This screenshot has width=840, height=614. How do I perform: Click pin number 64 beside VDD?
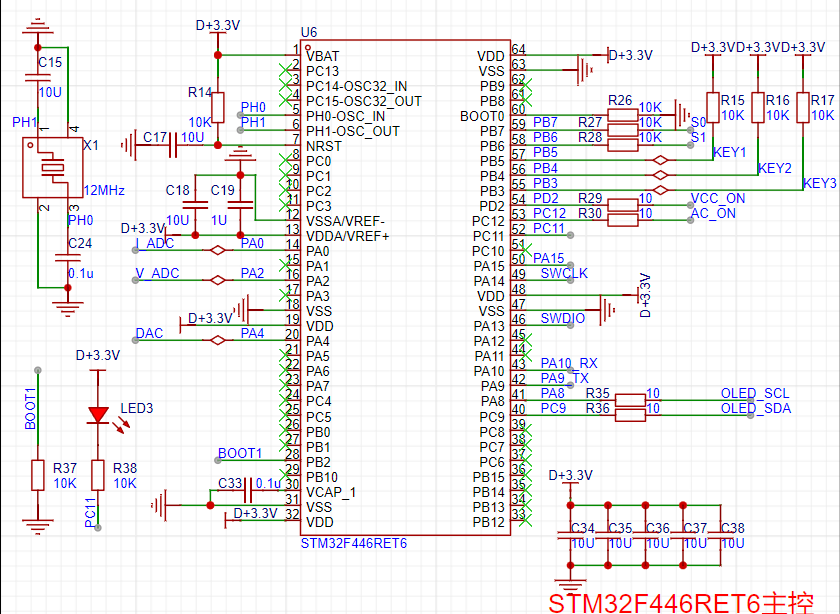click(x=519, y=49)
